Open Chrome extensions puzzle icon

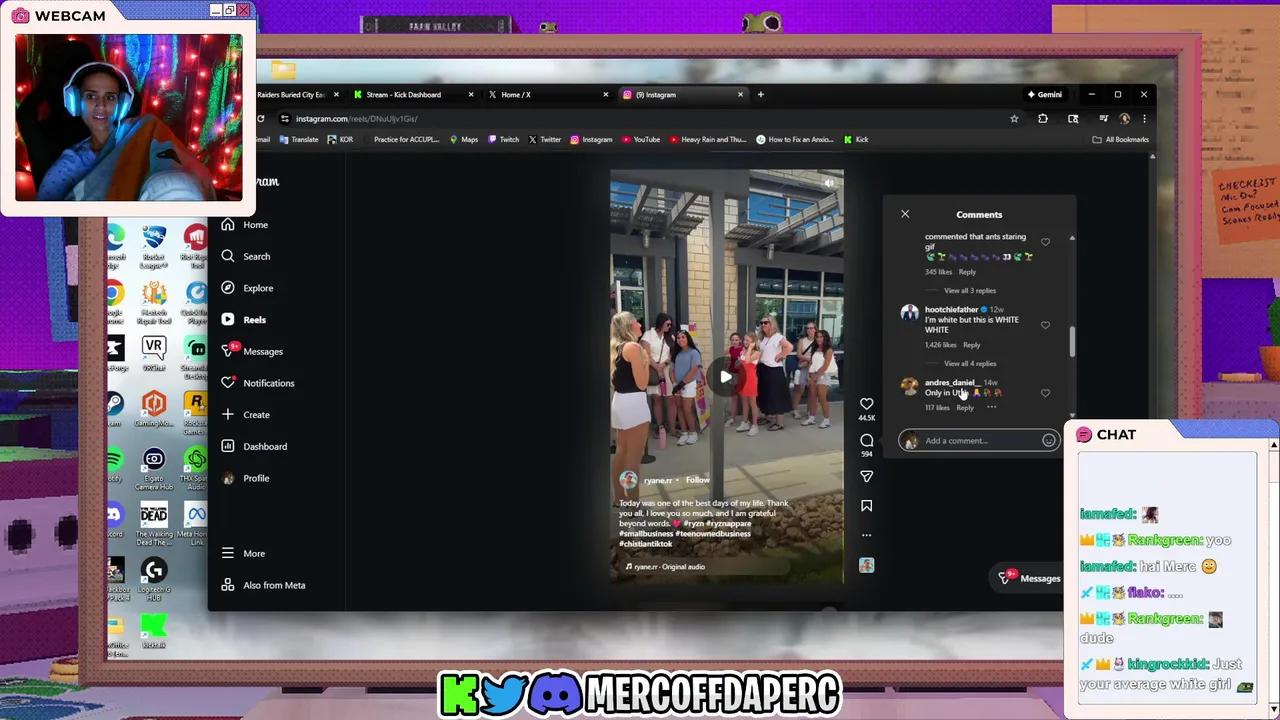coord(1043,119)
